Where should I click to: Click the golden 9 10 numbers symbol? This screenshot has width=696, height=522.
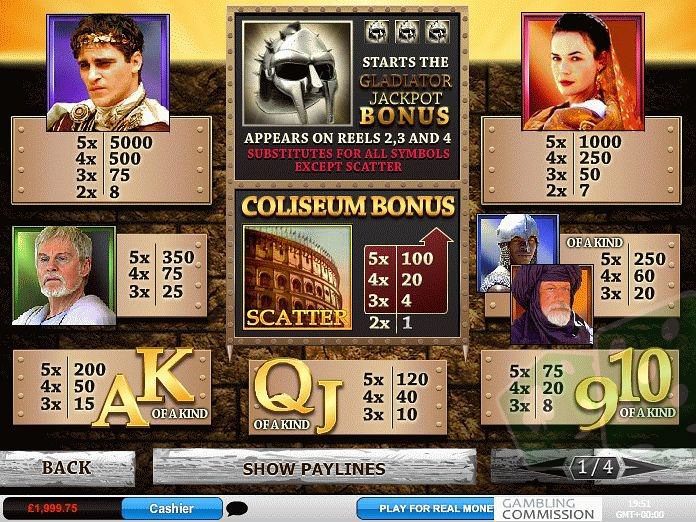pos(626,387)
